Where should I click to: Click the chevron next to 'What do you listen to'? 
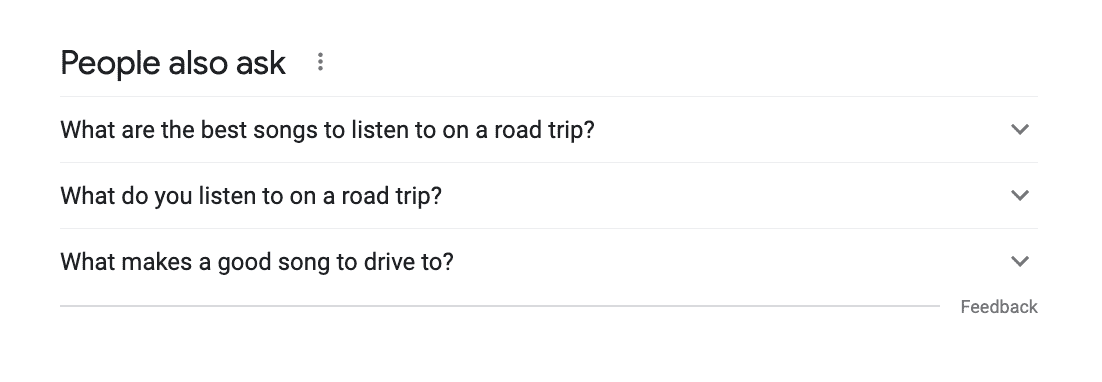pos(1019,195)
